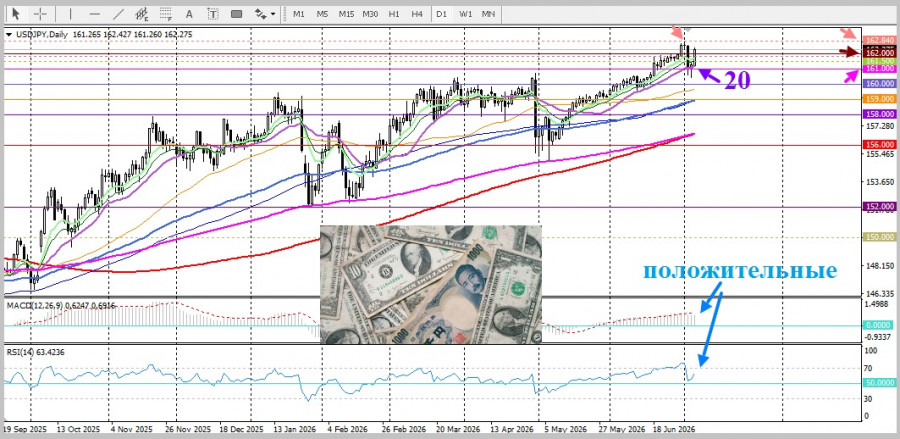
Task: Choose the Text (A) tool
Action: pyautogui.click(x=189, y=14)
